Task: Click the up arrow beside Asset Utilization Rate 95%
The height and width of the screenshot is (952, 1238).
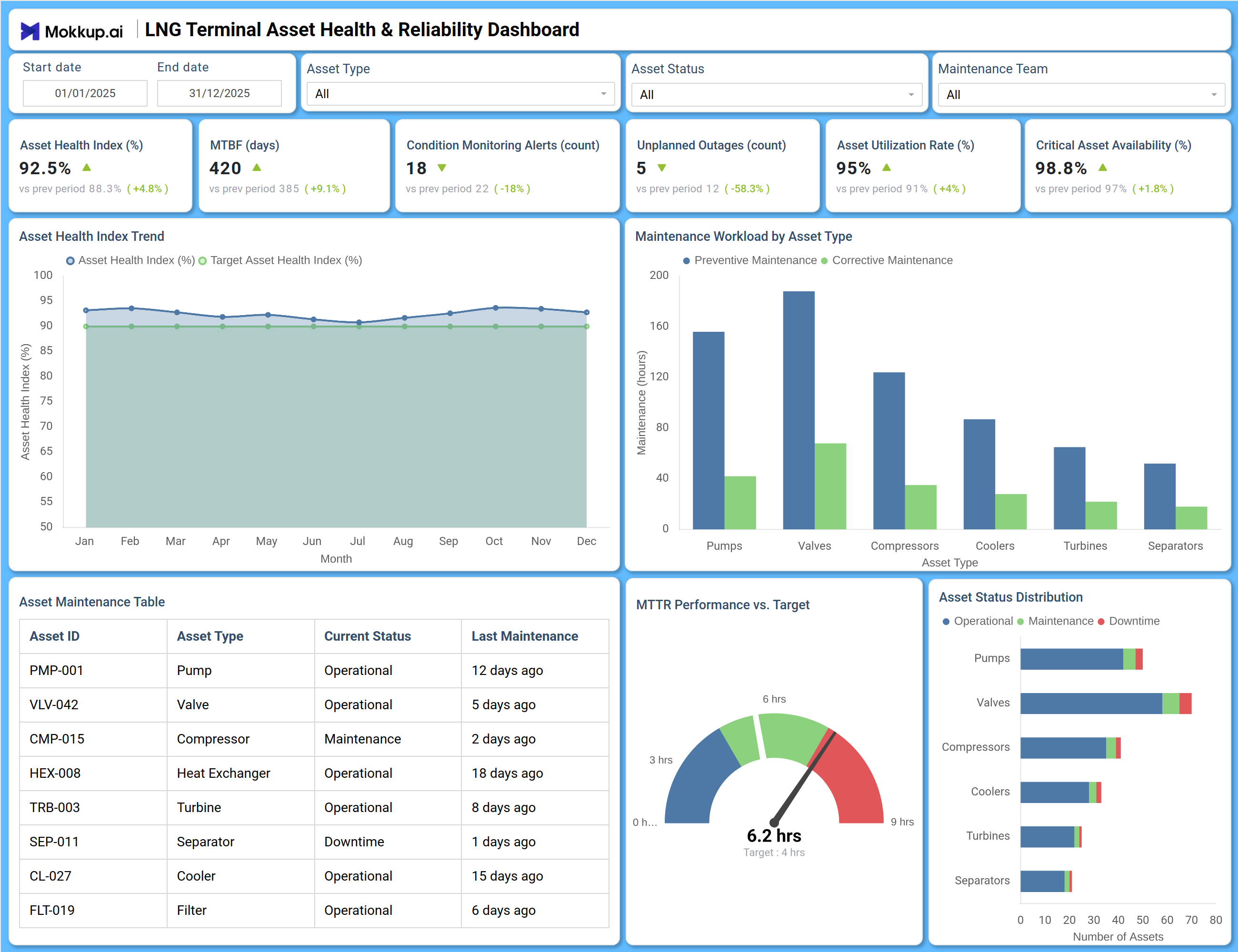Action: click(887, 168)
